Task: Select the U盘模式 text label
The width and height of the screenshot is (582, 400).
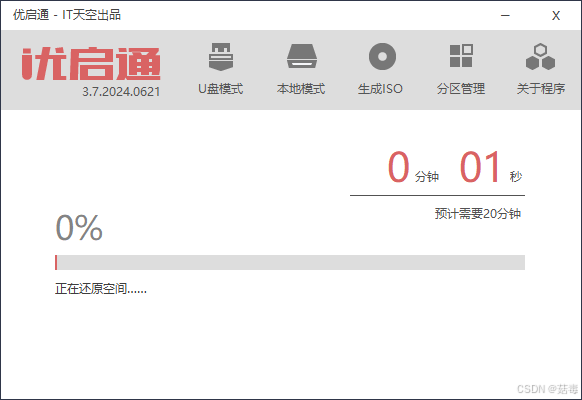Action: (x=220, y=89)
